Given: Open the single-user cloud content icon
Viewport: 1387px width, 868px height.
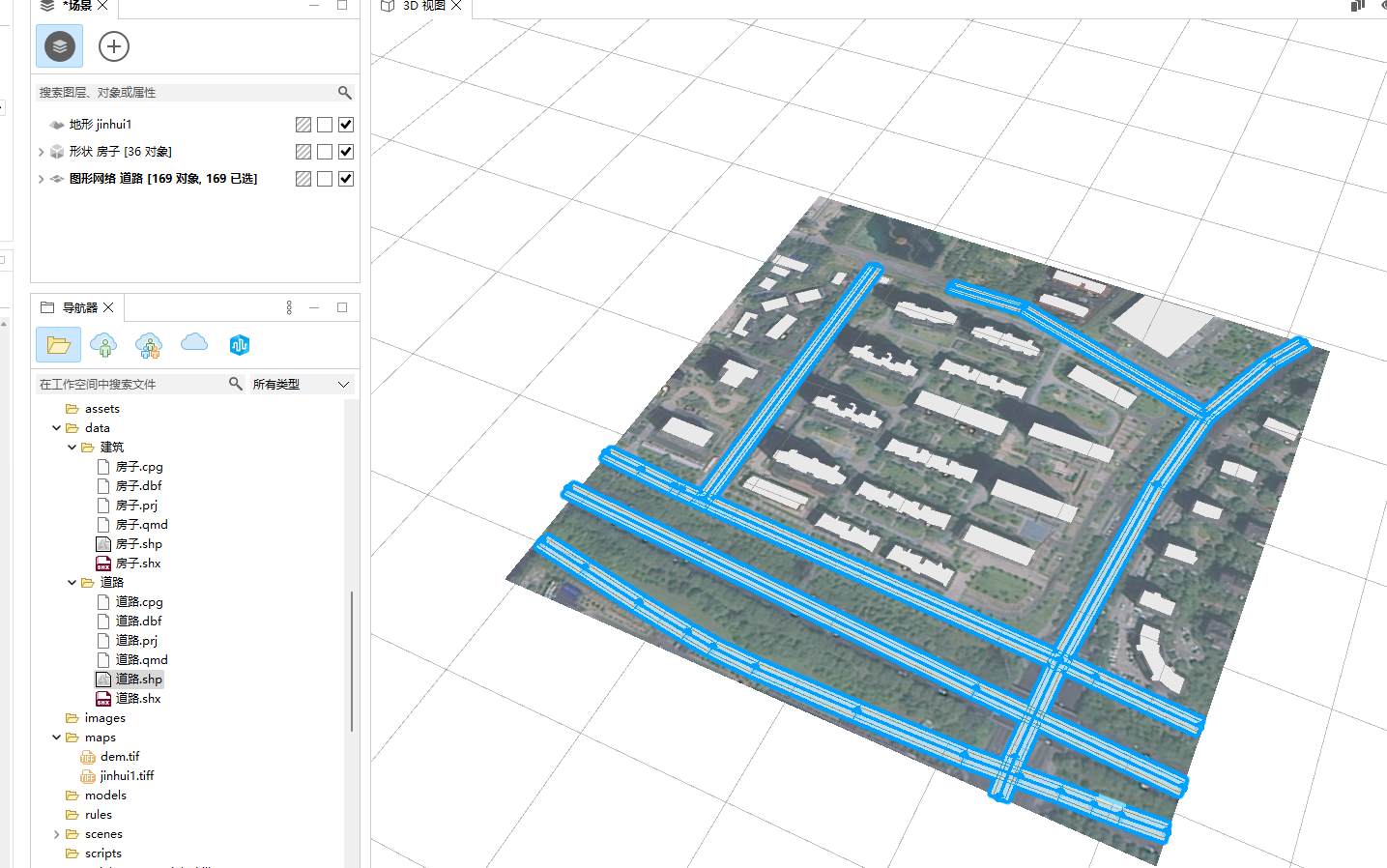Looking at the screenshot, I should tap(103, 345).
